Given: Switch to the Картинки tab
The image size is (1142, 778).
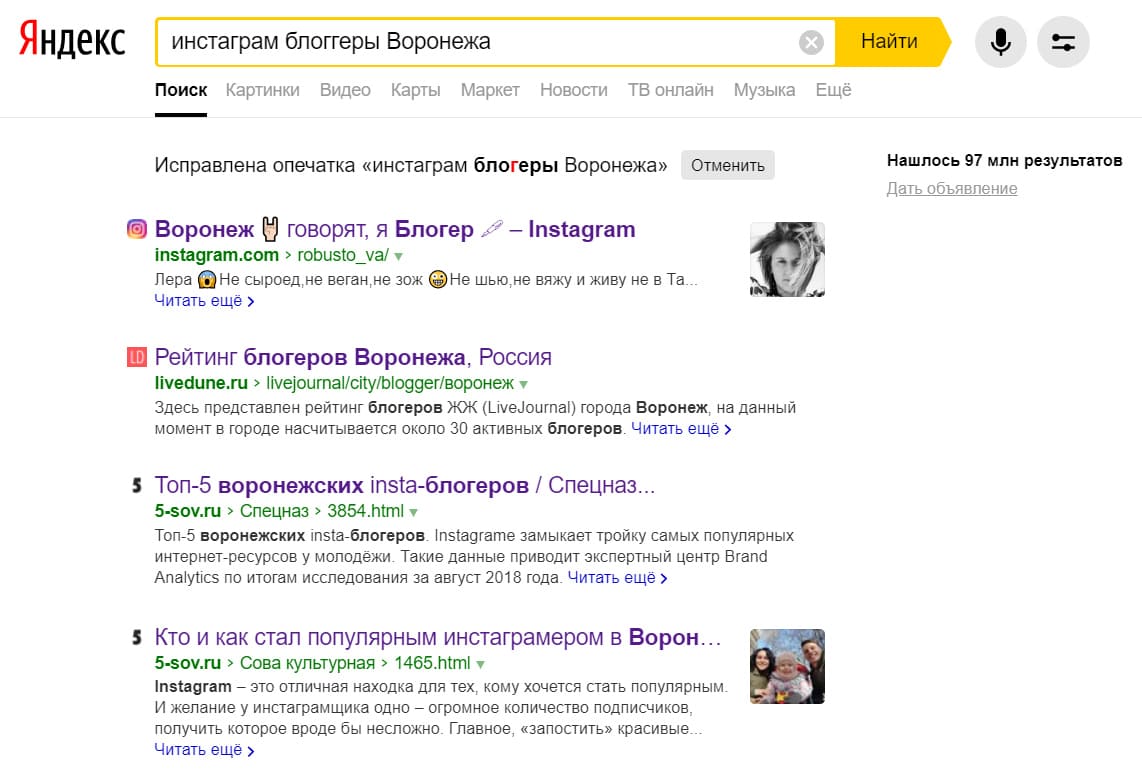Looking at the screenshot, I should (x=262, y=90).
